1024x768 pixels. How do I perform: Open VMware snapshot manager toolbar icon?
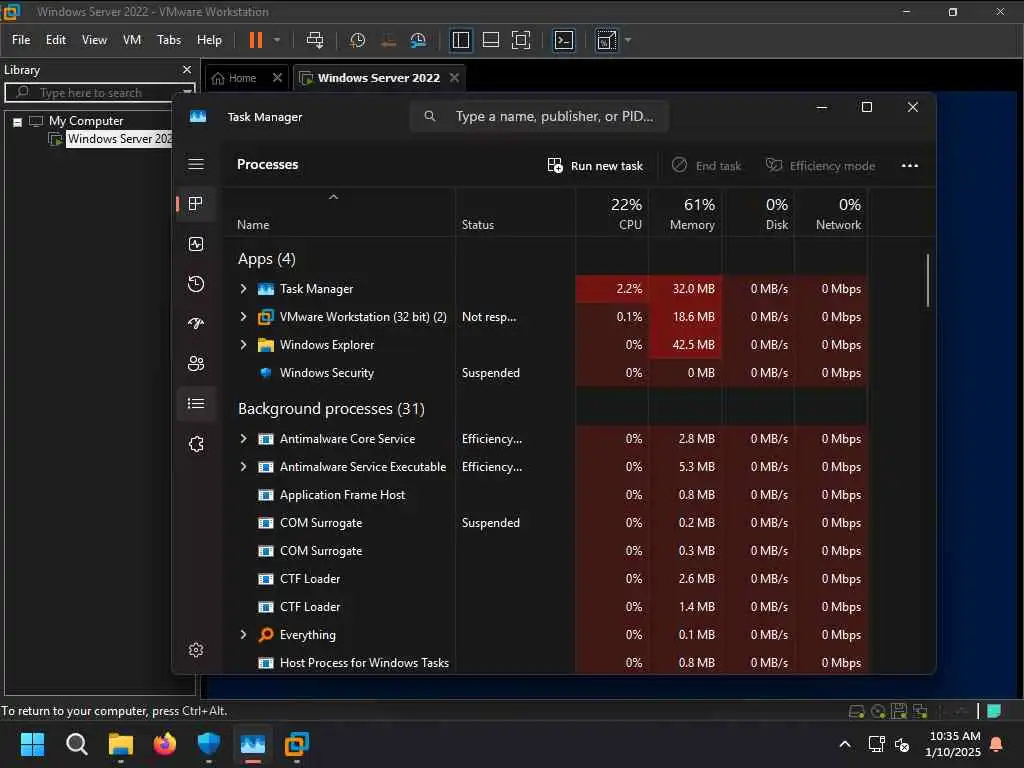coord(418,40)
